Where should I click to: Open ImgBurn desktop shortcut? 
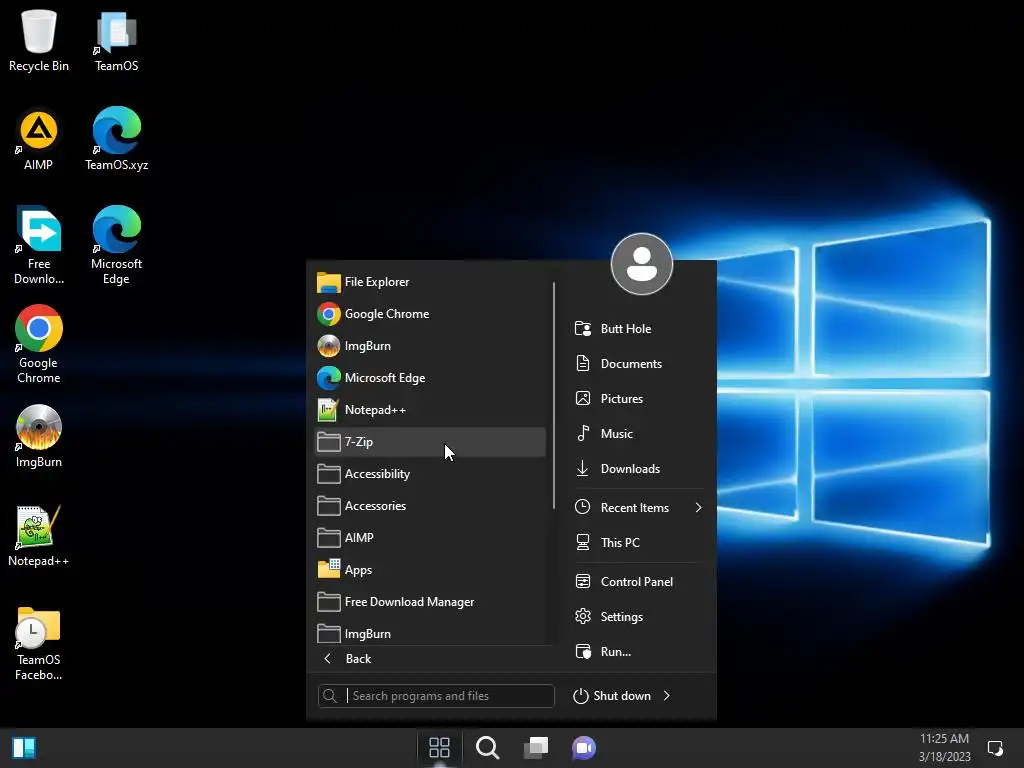tap(39, 436)
